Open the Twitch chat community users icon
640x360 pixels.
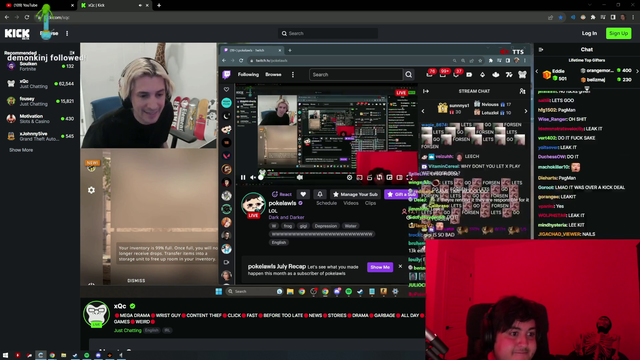pyautogui.click(x=522, y=91)
